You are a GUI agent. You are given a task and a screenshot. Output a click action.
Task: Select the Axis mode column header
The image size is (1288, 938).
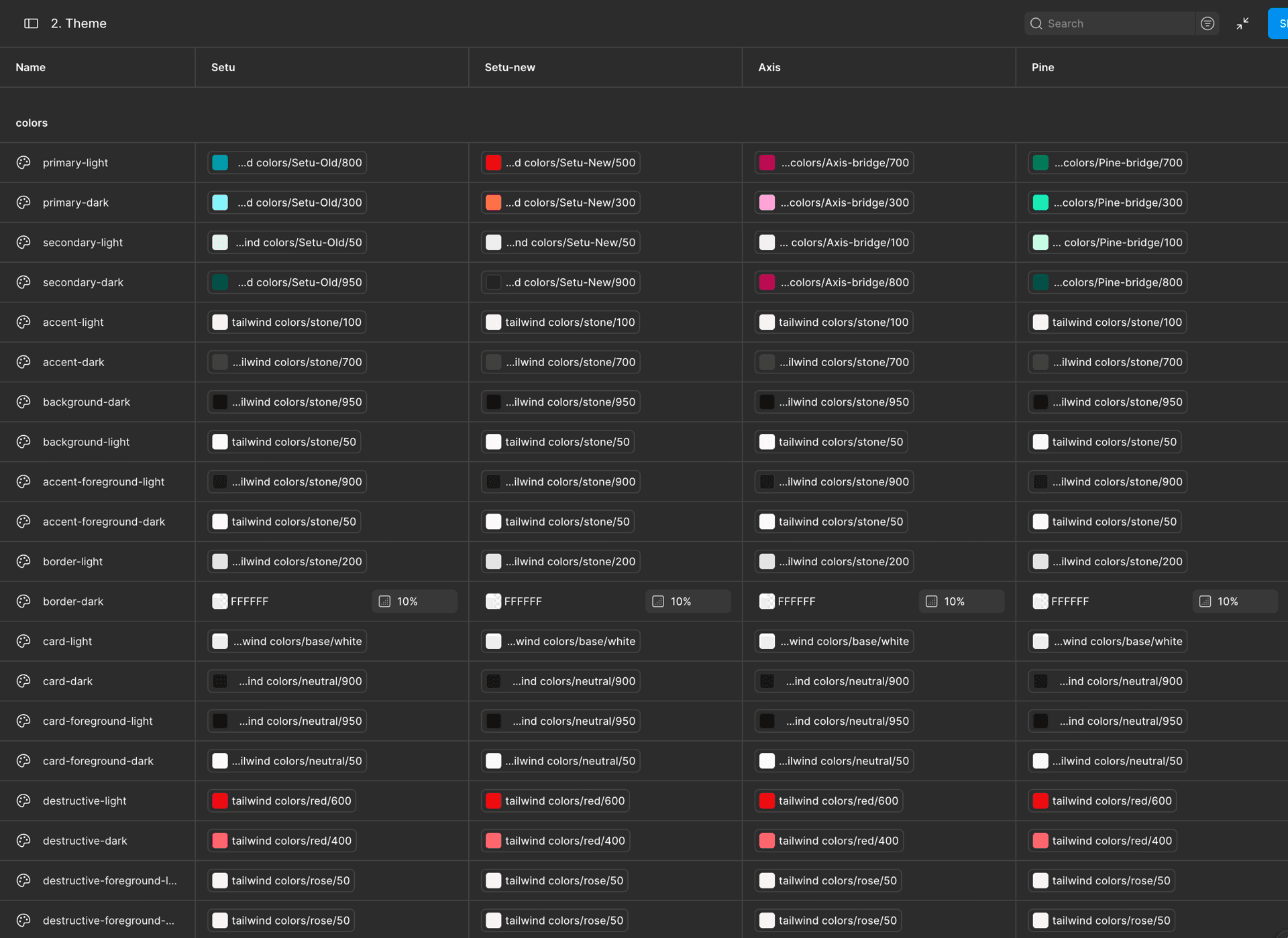(x=769, y=67)
